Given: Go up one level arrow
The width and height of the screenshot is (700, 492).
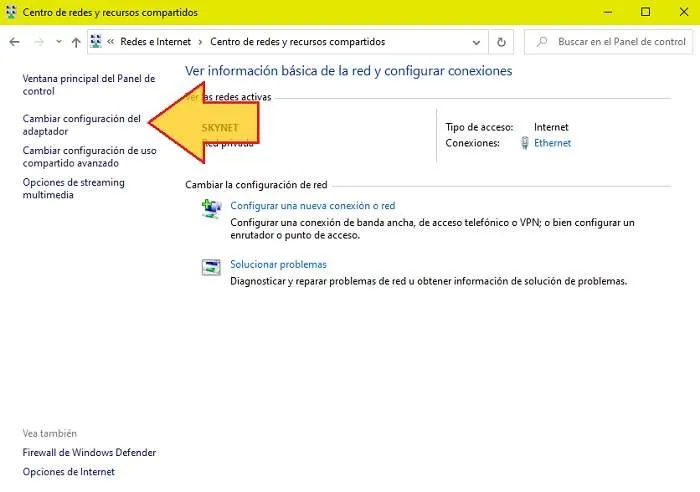Looking at the screenshot, I should (76, 42).
